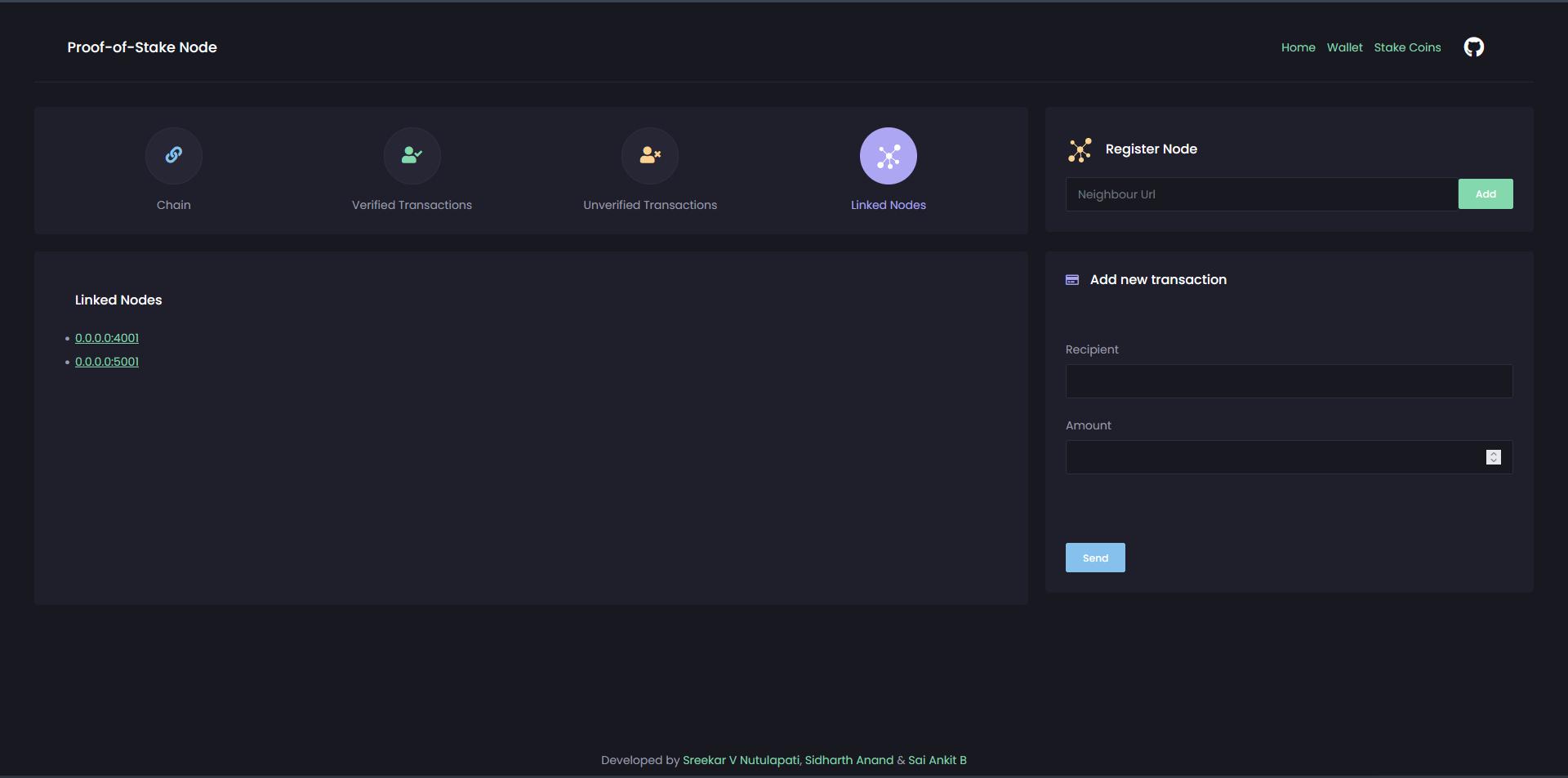Screen dimensions: 1568x778
Task: Click the Chain link icon
Action: click(x=173, y=155)
